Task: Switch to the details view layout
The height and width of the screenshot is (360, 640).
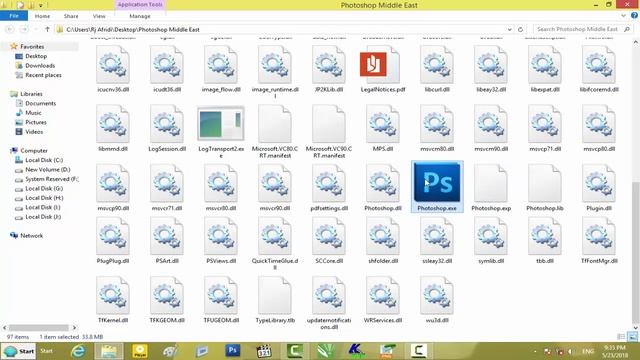Action: point(621,337)
